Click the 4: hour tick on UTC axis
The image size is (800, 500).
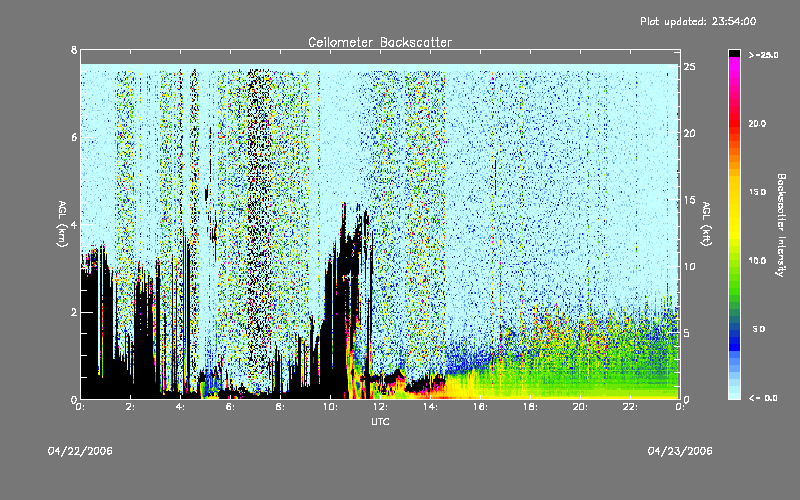180,407
